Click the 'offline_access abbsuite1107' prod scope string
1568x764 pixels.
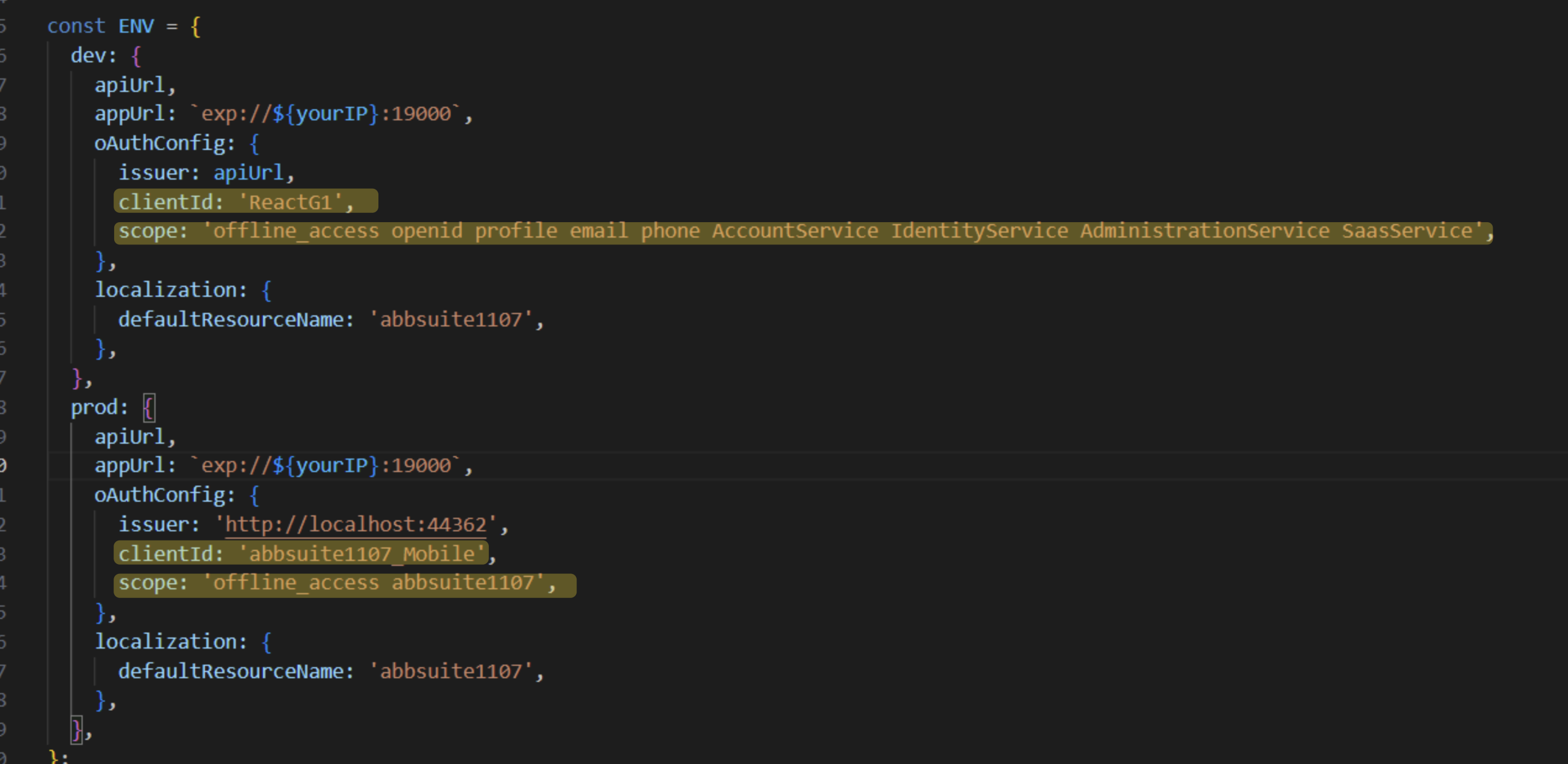tap(373, 583)
